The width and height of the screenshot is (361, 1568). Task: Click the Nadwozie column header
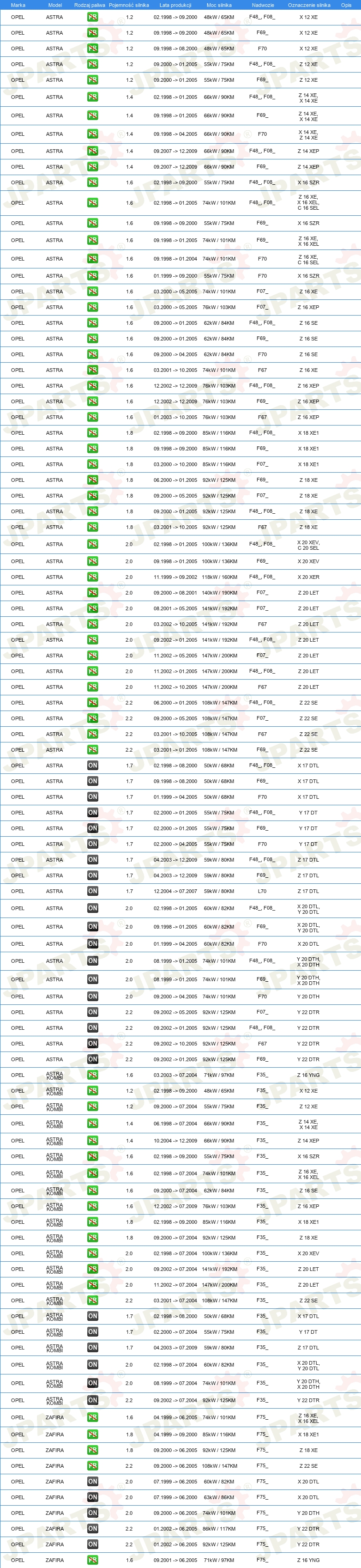point(263,5)
